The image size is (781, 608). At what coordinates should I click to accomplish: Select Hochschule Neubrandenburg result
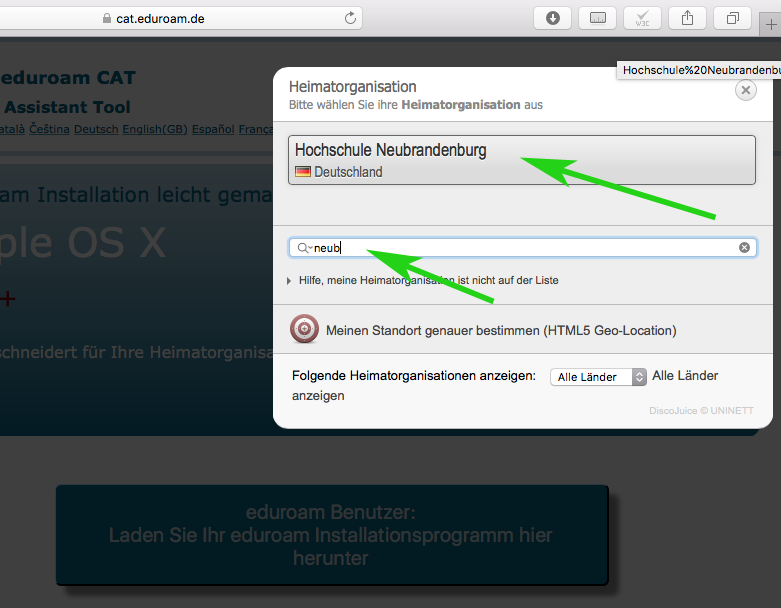[x=521, y=160]
